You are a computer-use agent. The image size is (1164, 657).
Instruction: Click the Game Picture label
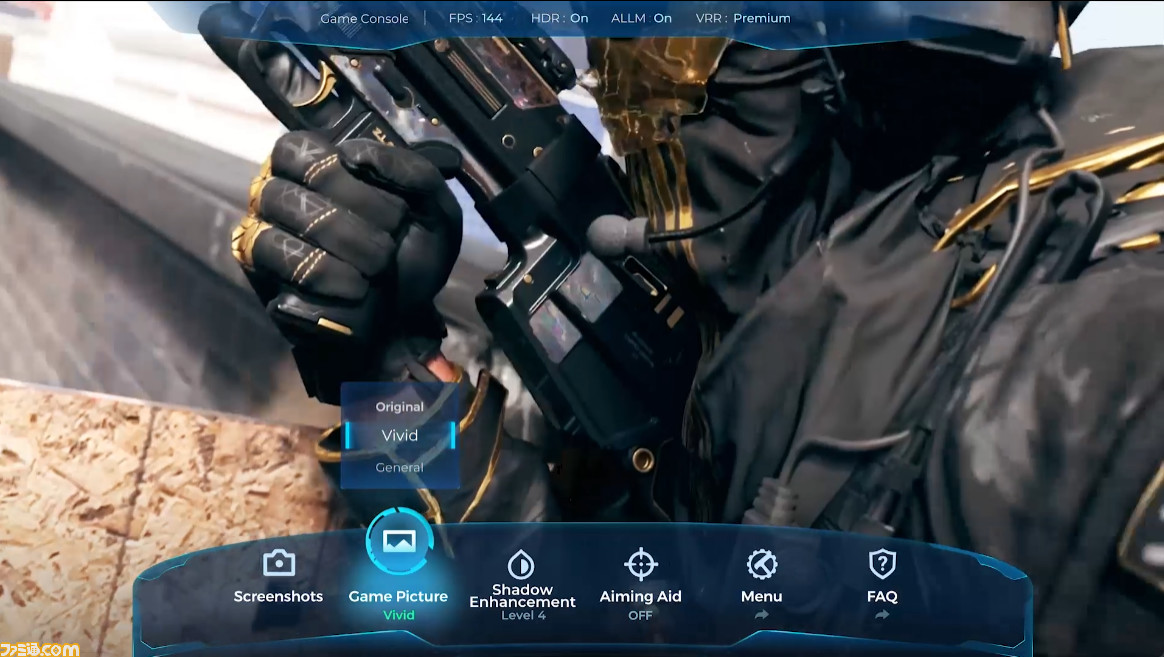[398, 596]
